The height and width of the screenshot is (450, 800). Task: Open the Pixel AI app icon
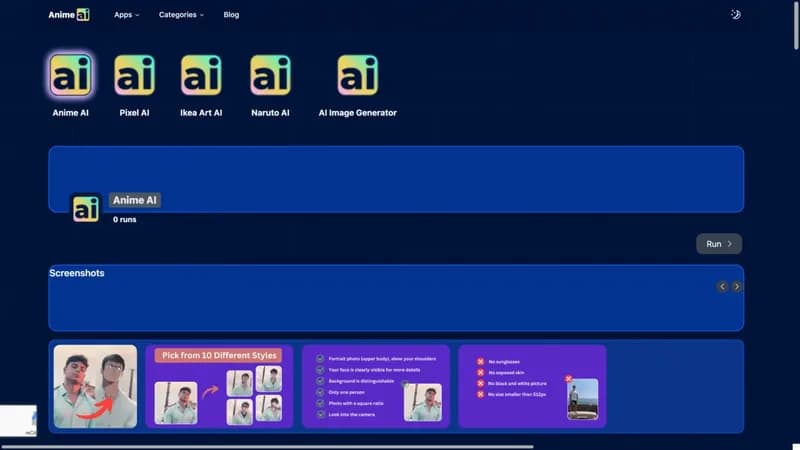[134, 76]
